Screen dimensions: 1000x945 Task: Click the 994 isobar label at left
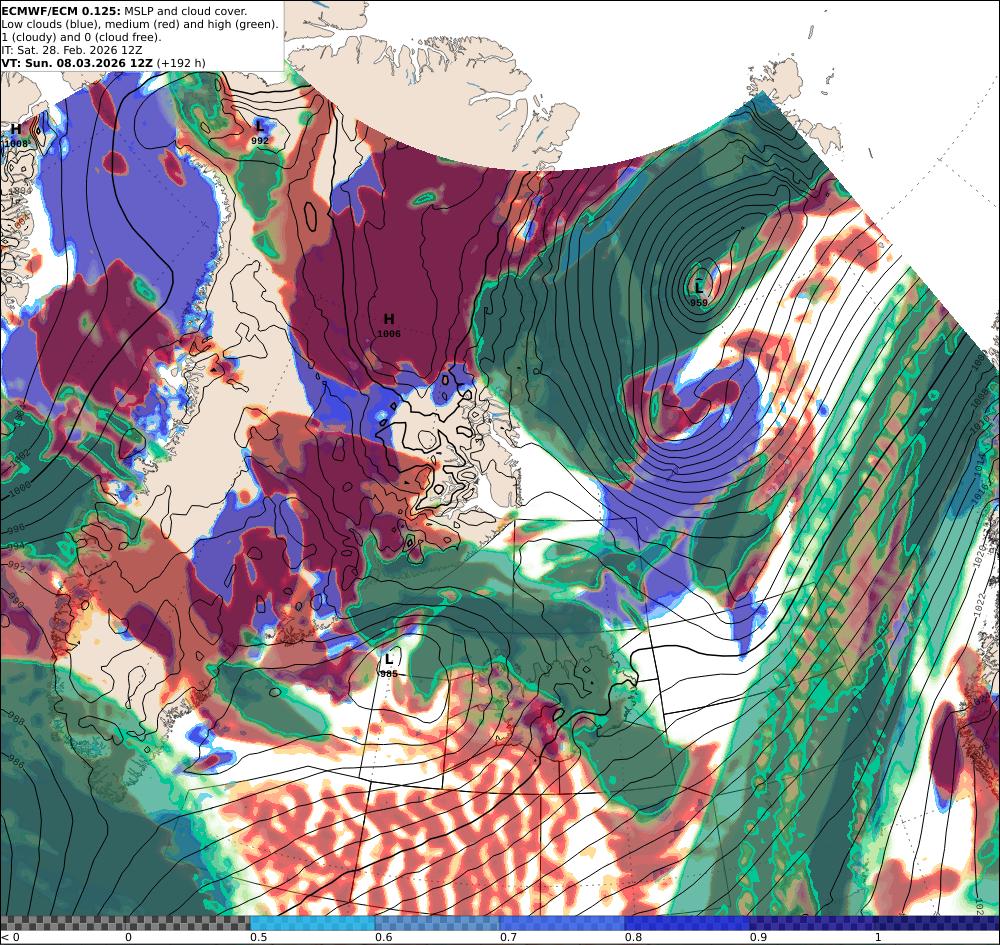tap(16, 547)
